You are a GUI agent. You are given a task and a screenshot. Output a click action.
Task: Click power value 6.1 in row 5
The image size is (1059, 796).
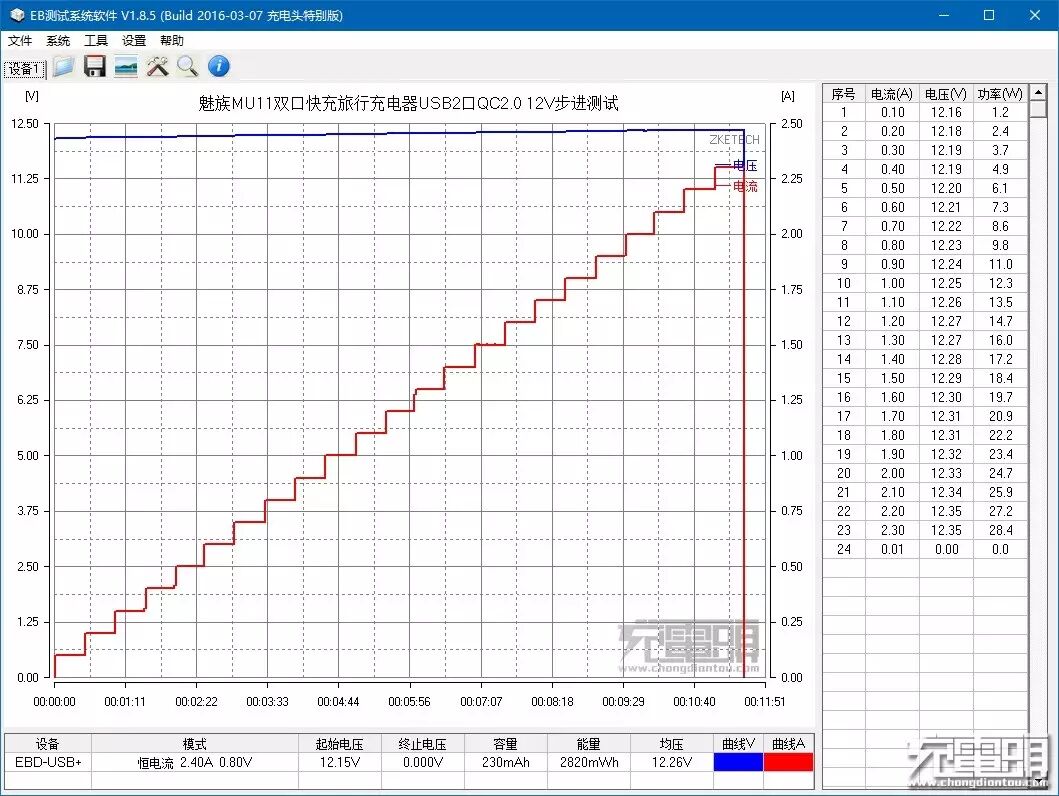(1000, 188)
